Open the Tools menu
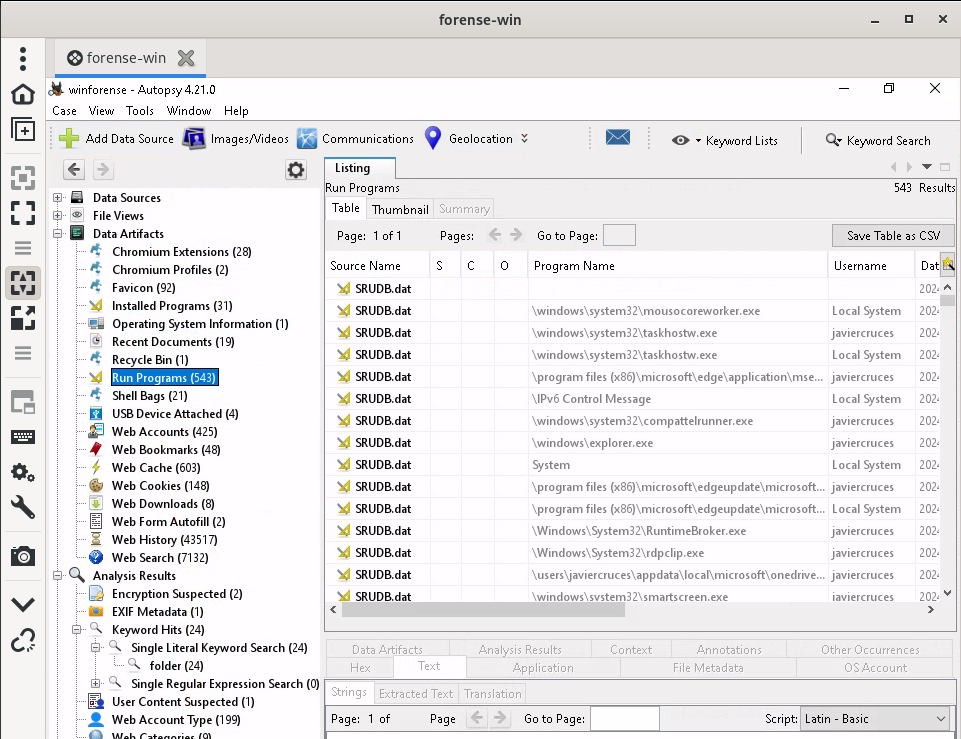 (140, 111)
